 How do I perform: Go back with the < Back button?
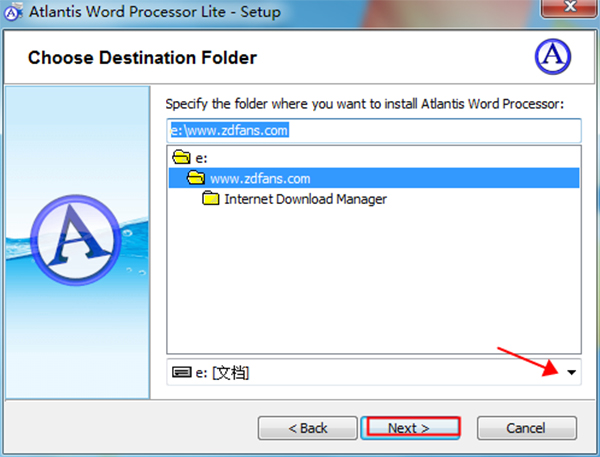[x=307, y=428]
